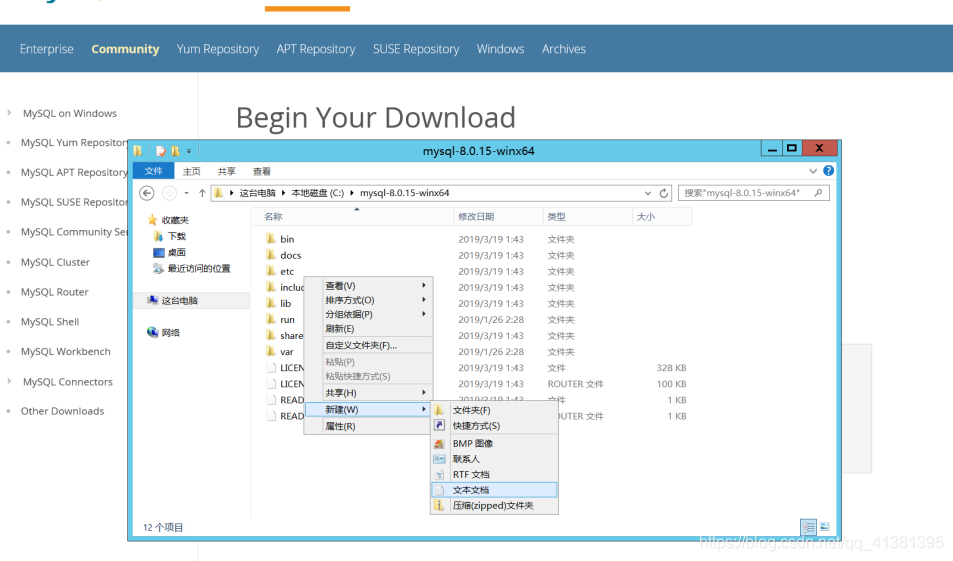The width and height of the screenshot is (953, 561).
Task: Click 本地磁盘 (C:) in address path
Action: [317, 193]
